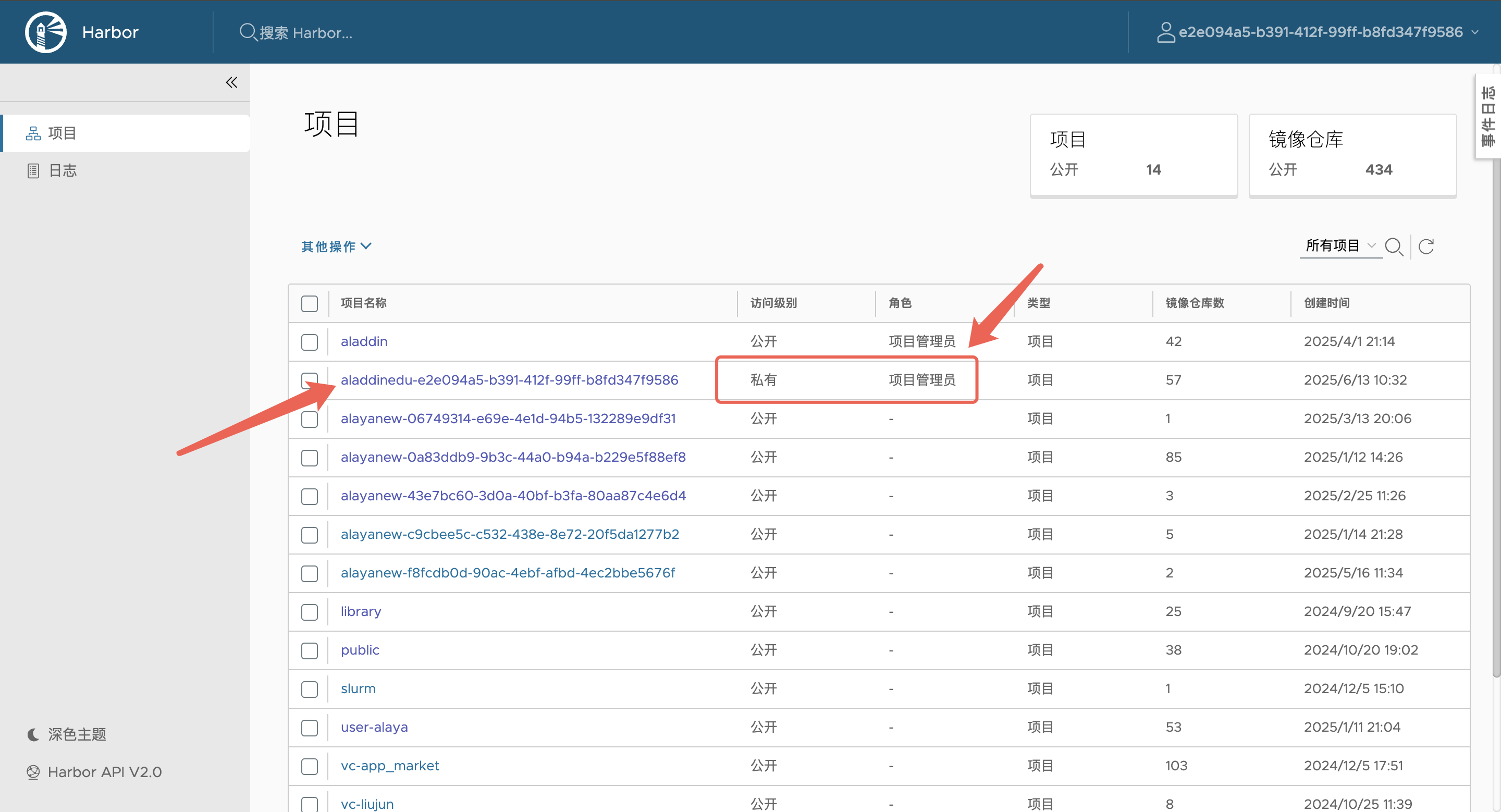The width and height of the screenshot is (1501, 812).
Task: Click the 日志 document icon in sidebar
Action: pyautogui.click(x=33, y=170)
